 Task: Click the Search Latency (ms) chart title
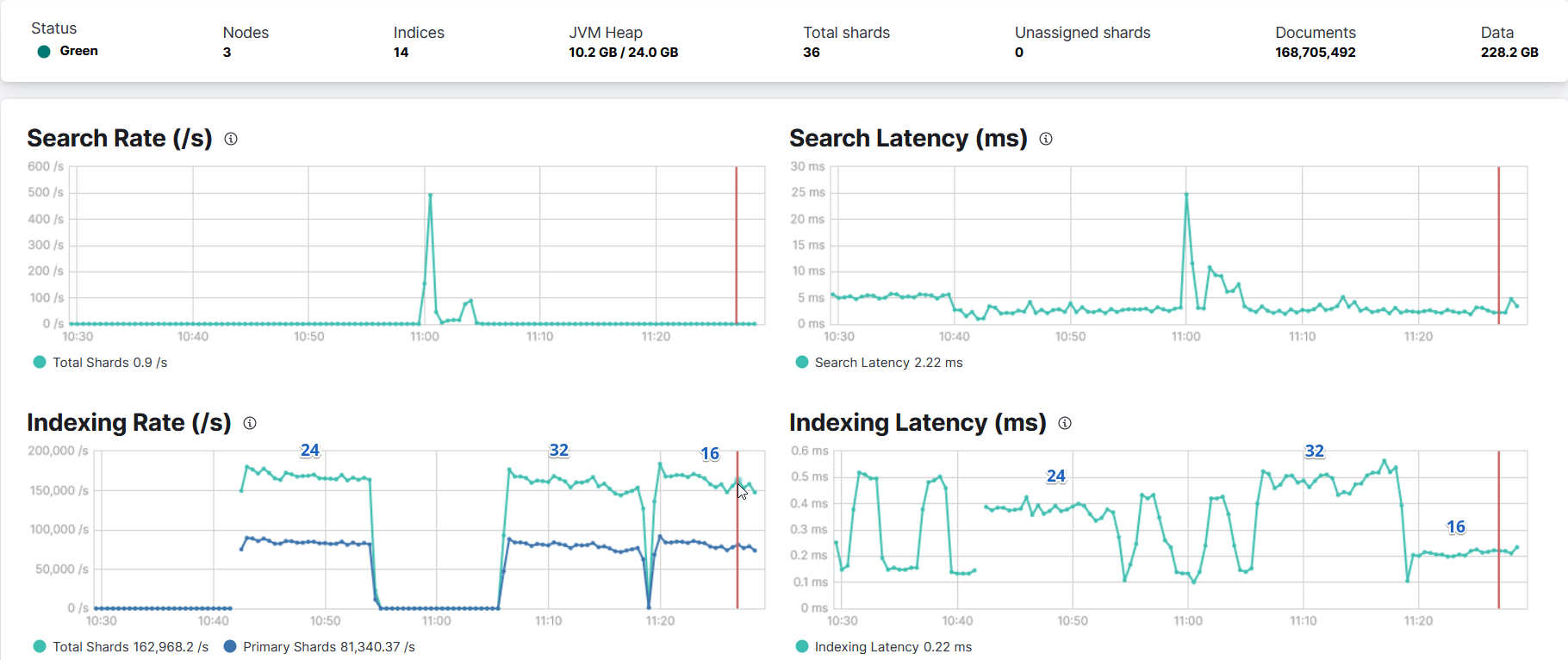pyautogui.click(x=908, y=139)
